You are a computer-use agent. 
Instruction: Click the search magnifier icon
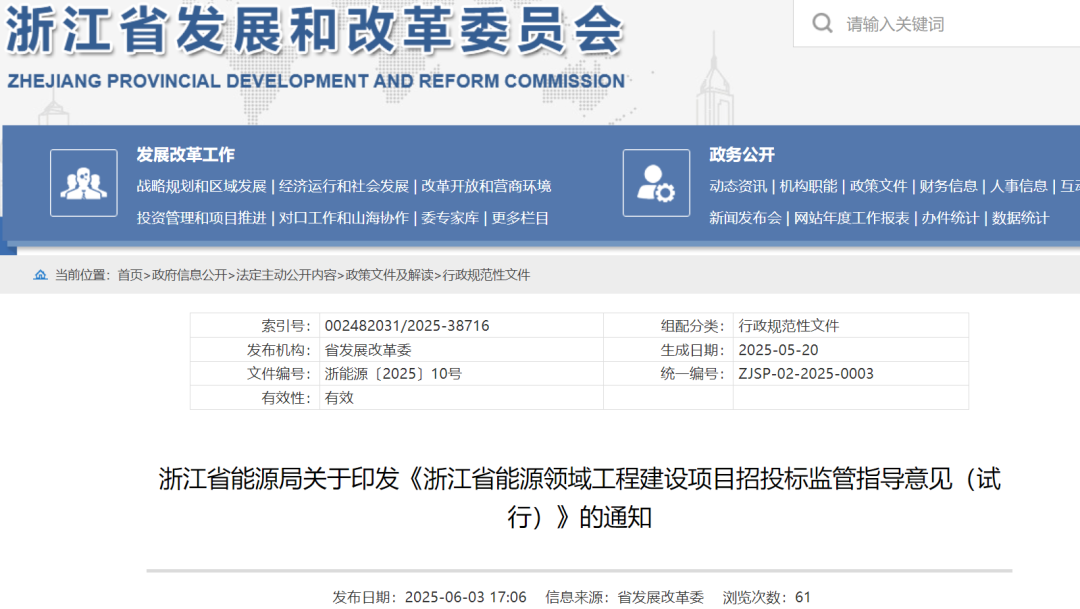point(822,23)
